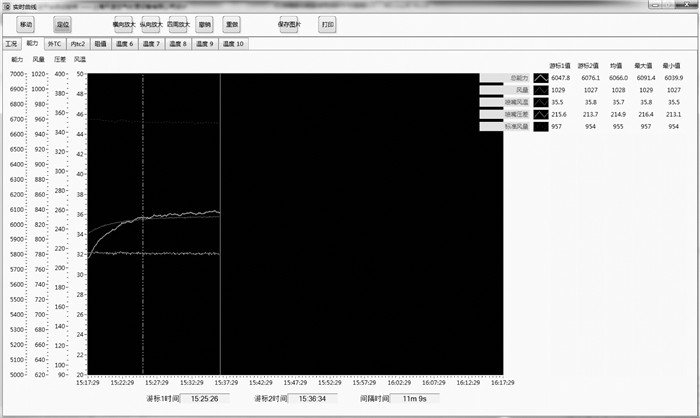The width and height of the screenshot is (700, 418).
Task: Click the interval time field 11m 9s
Action: pyautogui.click(x=415, y=398)
